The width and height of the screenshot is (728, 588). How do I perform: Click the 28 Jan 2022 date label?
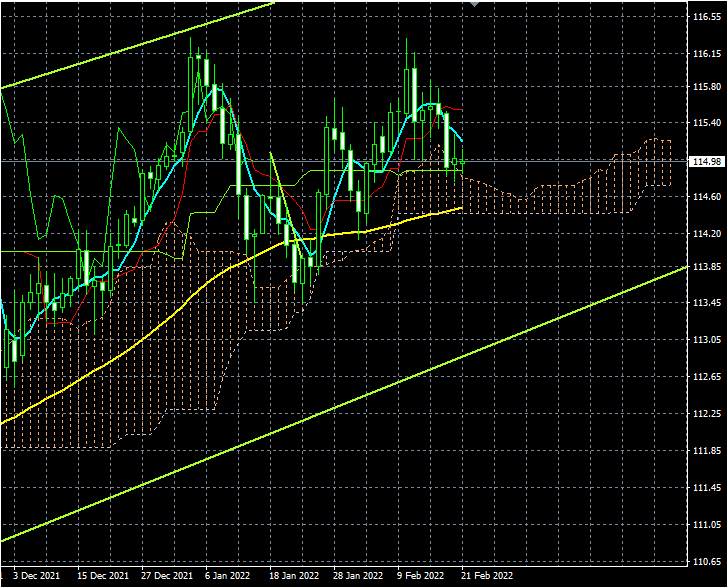coord(358,576)
